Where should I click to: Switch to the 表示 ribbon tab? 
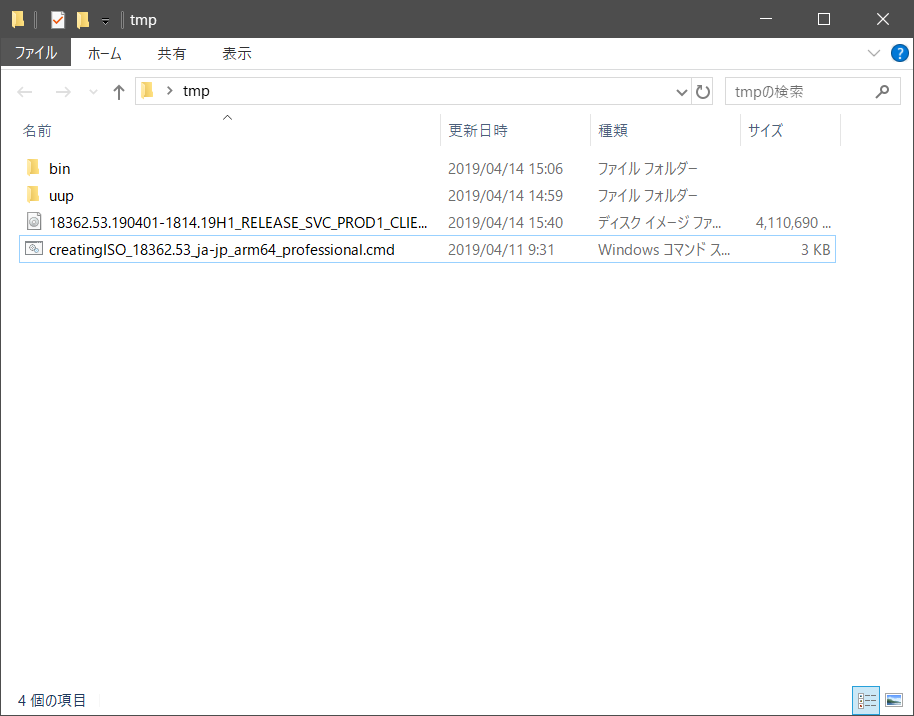coord(237,53)
